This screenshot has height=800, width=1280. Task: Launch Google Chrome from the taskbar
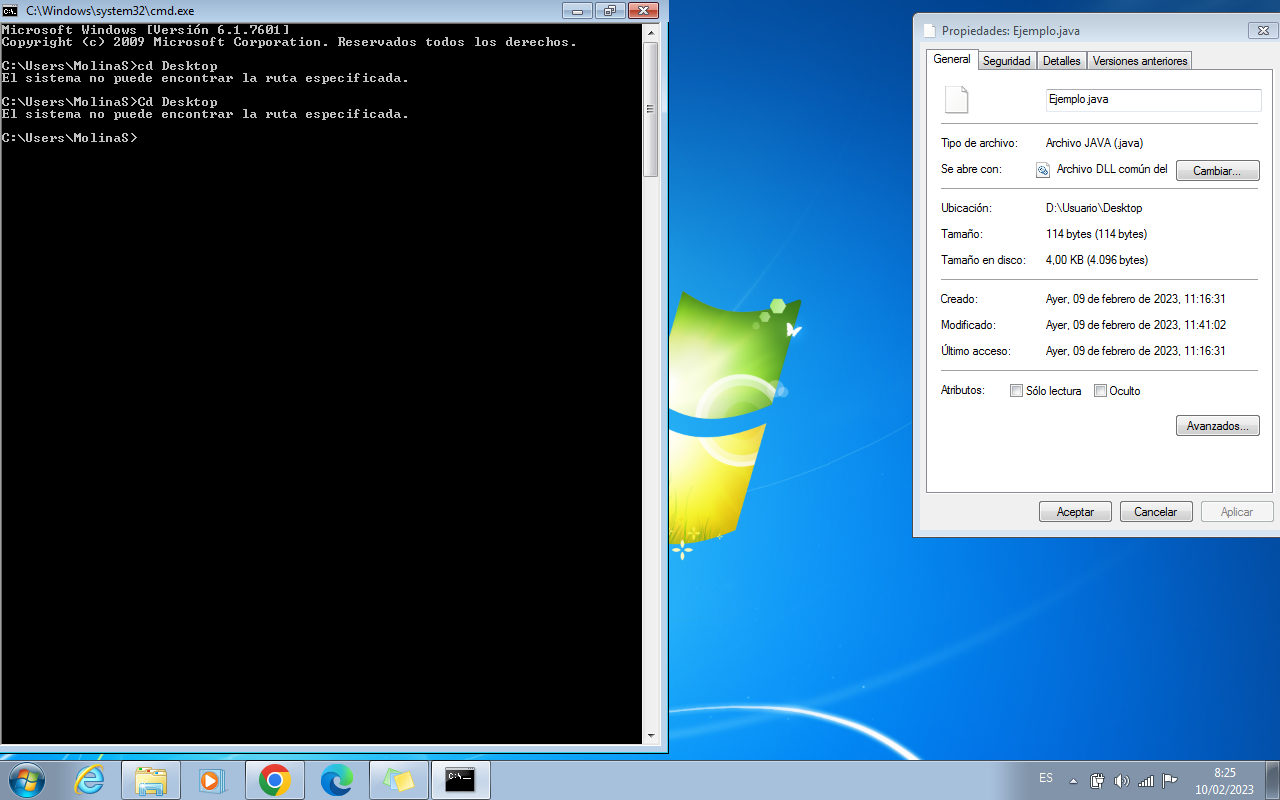pyautogui.click(x=275, y=780)
